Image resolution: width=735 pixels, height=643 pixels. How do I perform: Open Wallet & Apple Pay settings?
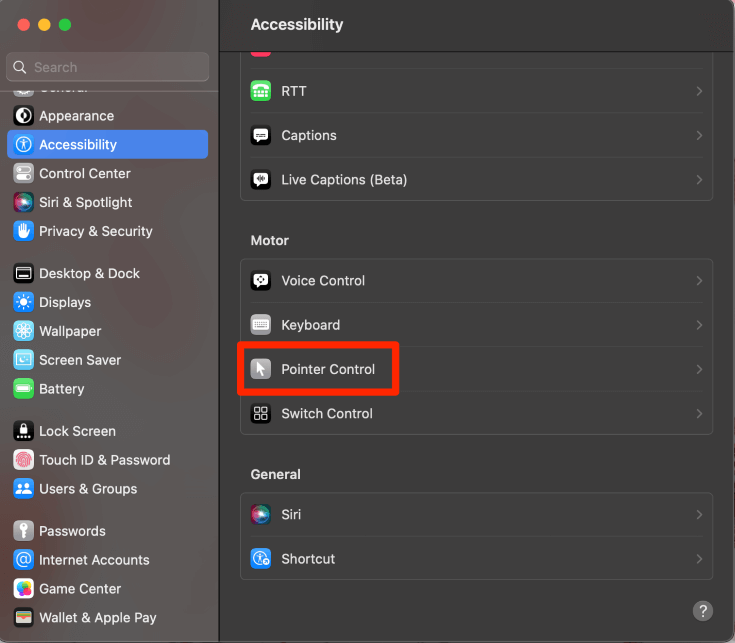97,617
